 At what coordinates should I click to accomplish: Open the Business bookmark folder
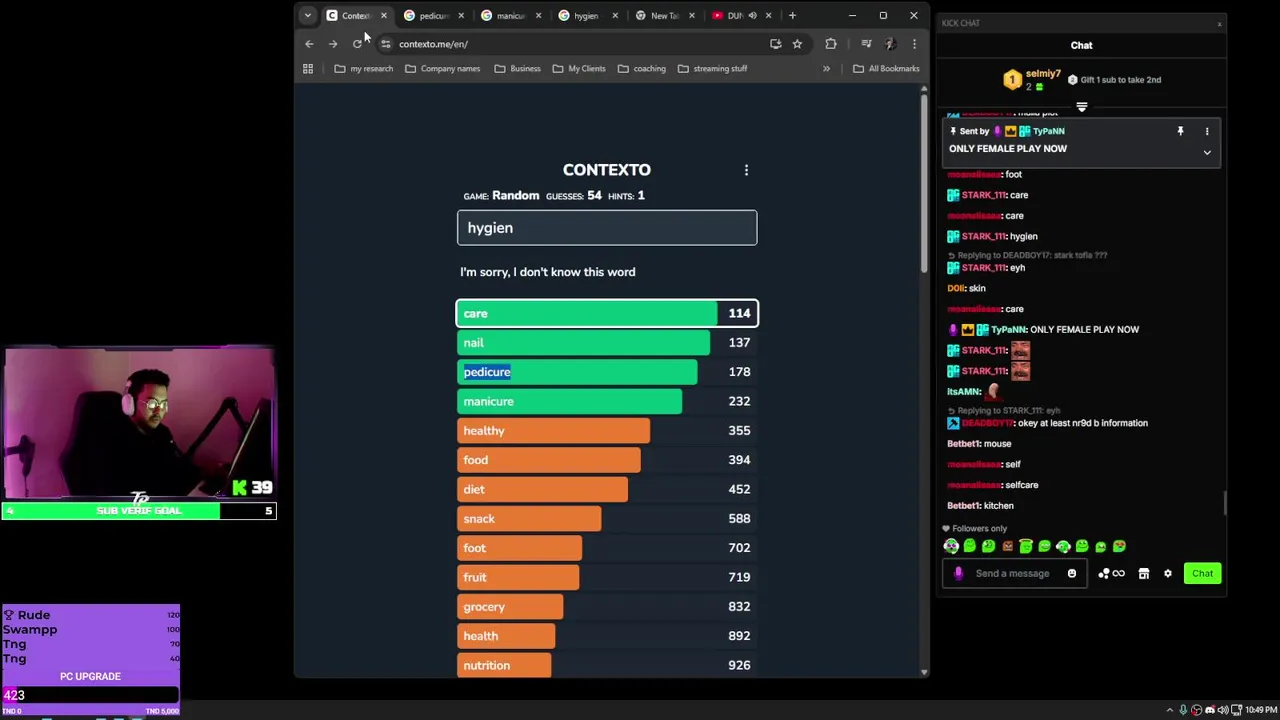517,69
